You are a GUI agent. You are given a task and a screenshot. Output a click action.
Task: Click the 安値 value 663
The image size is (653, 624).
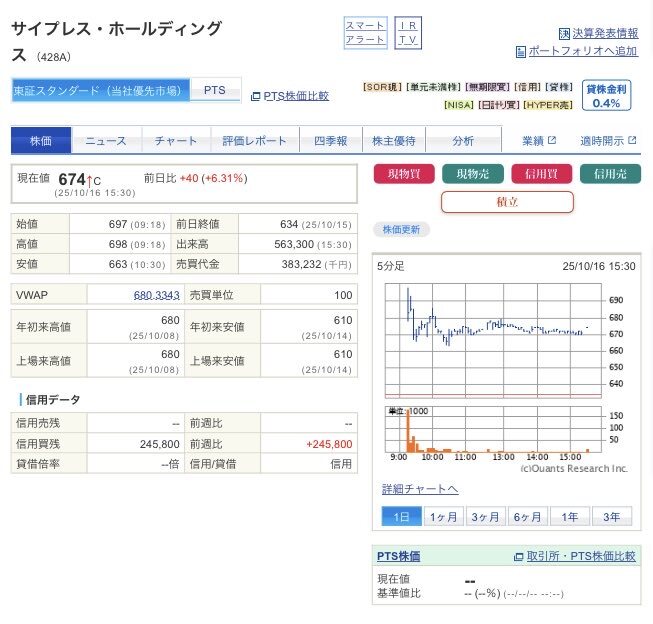[118, 264]
